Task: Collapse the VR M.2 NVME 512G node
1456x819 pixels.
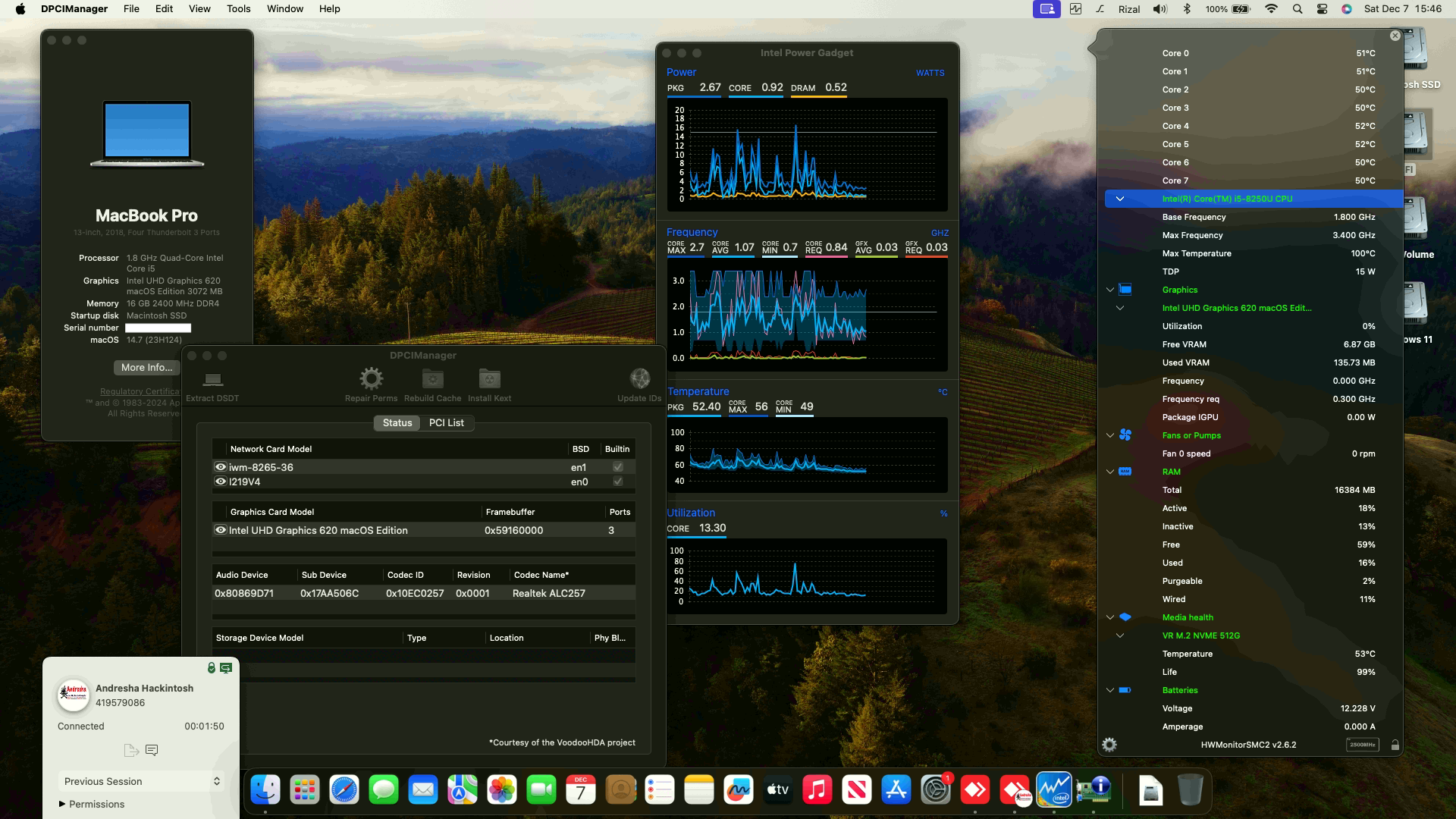Action: (x=1119, y=635)
